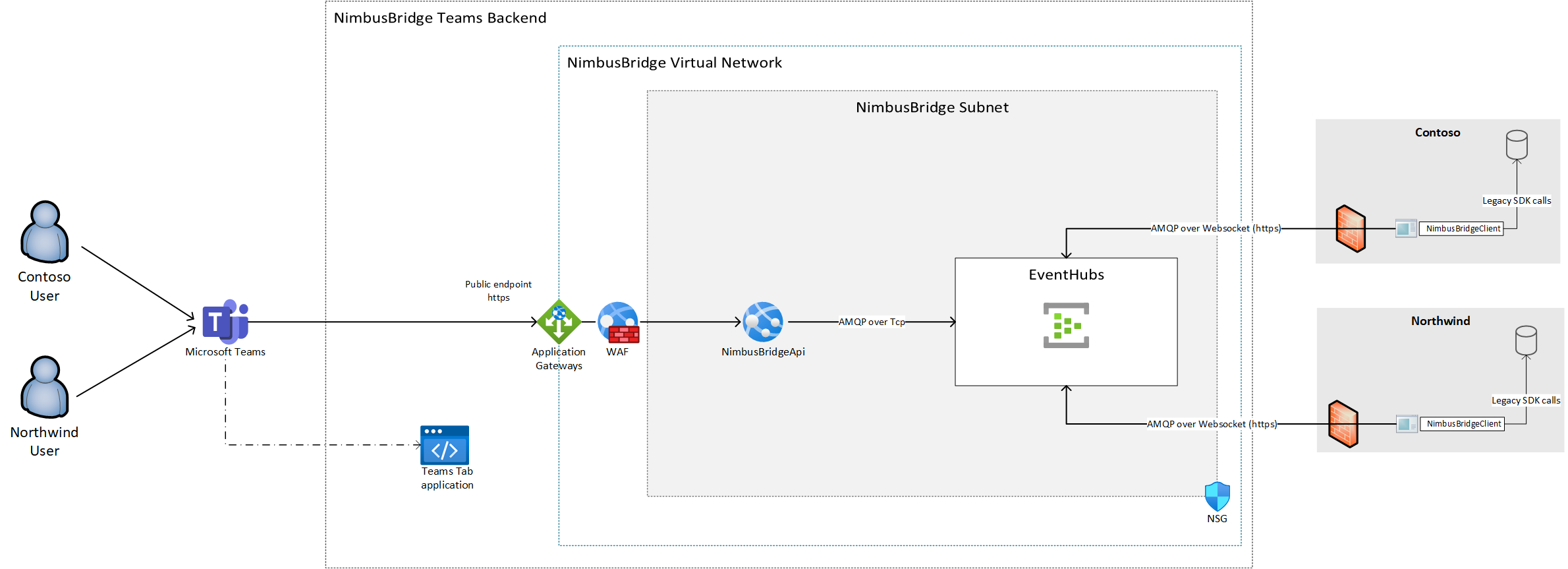Image resolution: width=1568 pixels, height=569 pixels.
Task: Select the WAF label text
Action: tap(617, 352)
